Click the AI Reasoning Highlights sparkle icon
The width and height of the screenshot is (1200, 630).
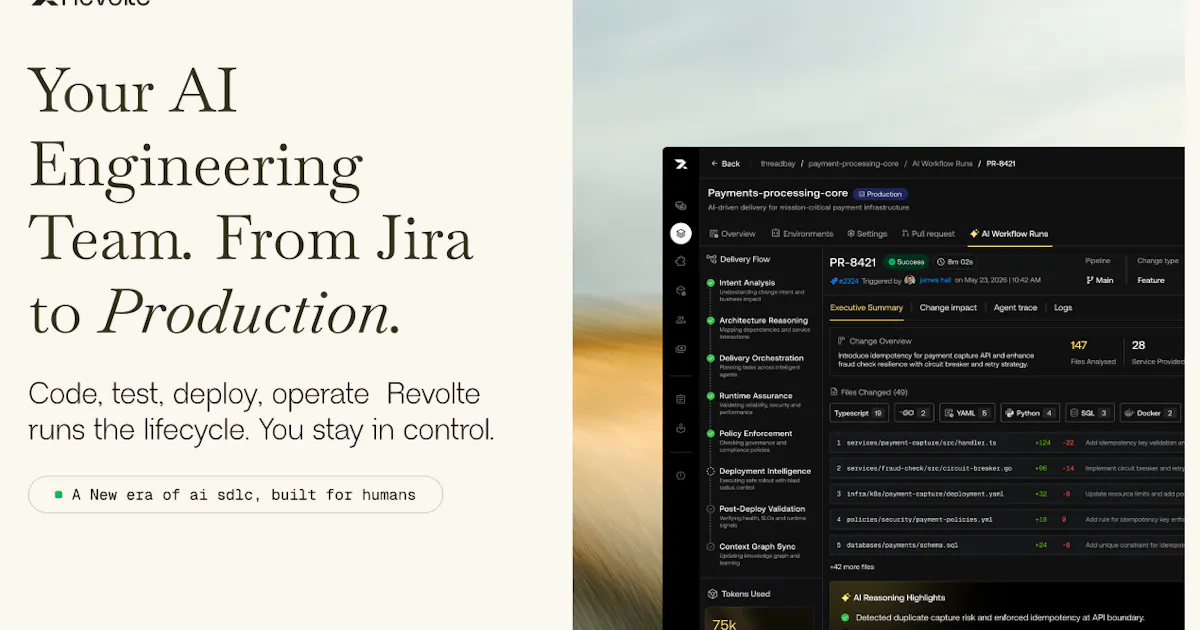pyautogui.click(x=844, y=598)
